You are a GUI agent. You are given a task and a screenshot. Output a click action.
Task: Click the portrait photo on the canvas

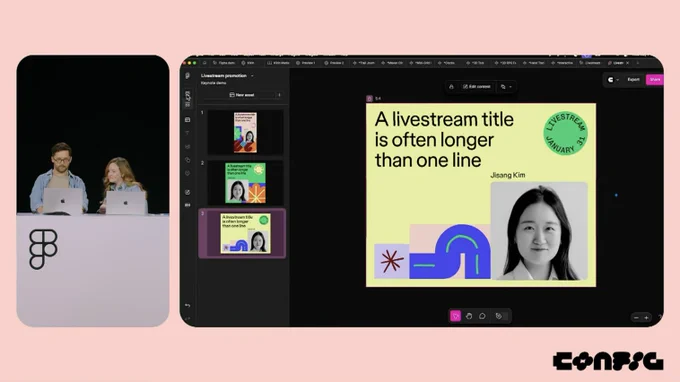pos(539,231)
